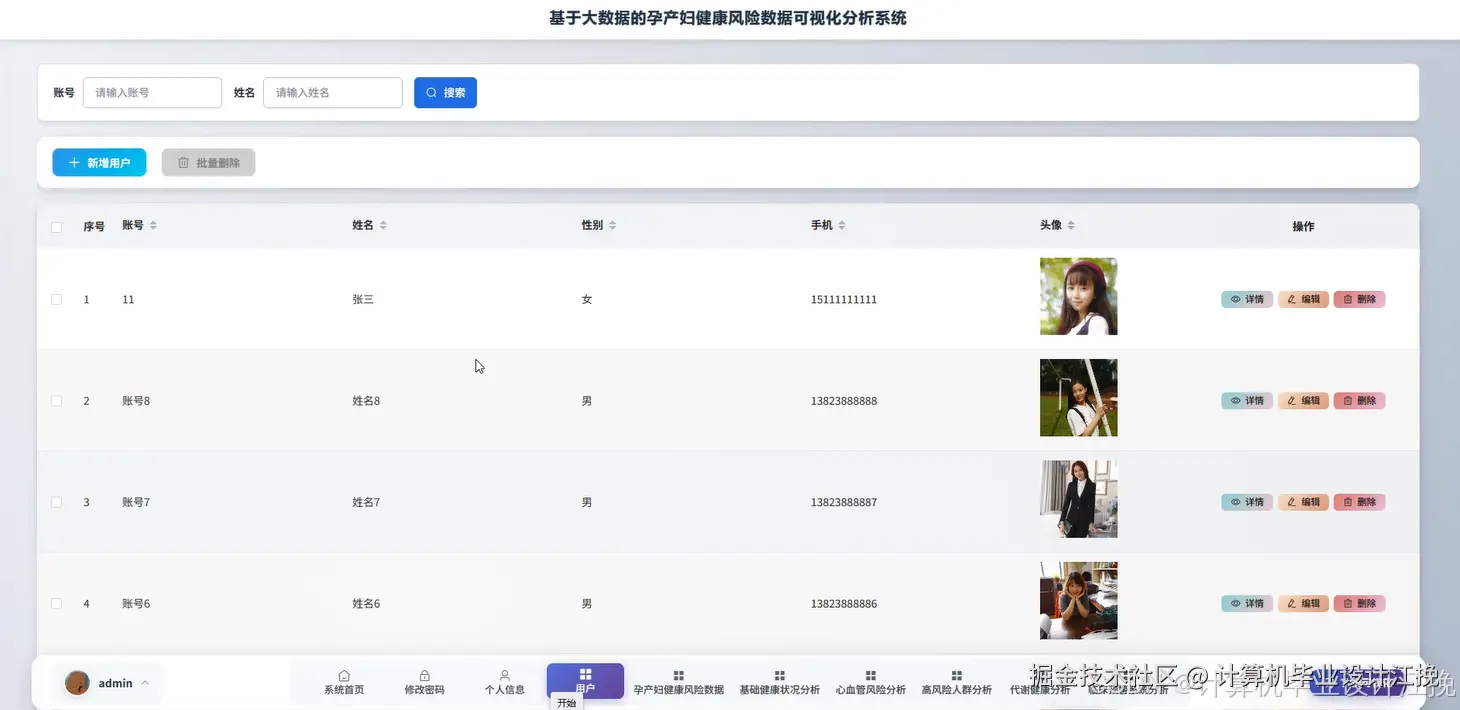Screen dimensions: 1460x710
Task: Open 高风险人群分析 grid icon
Action: click(x=957, y=676)
